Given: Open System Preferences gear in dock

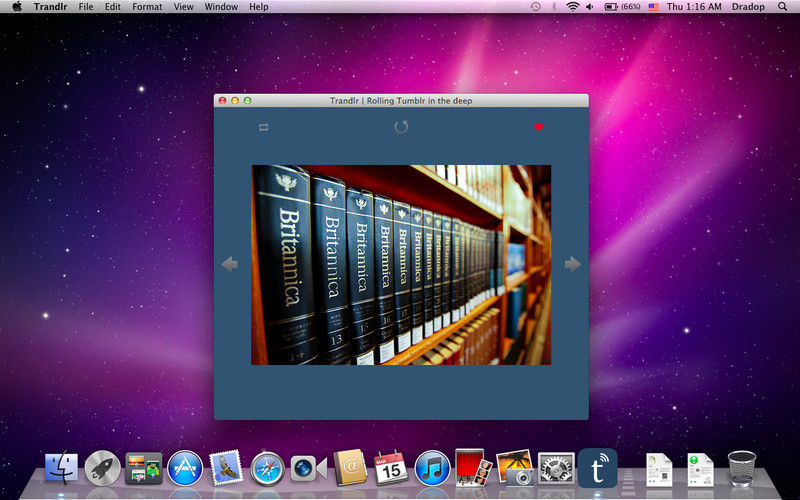Looking at the screenshot, I should pyautogui.click(x=556, y=468).
